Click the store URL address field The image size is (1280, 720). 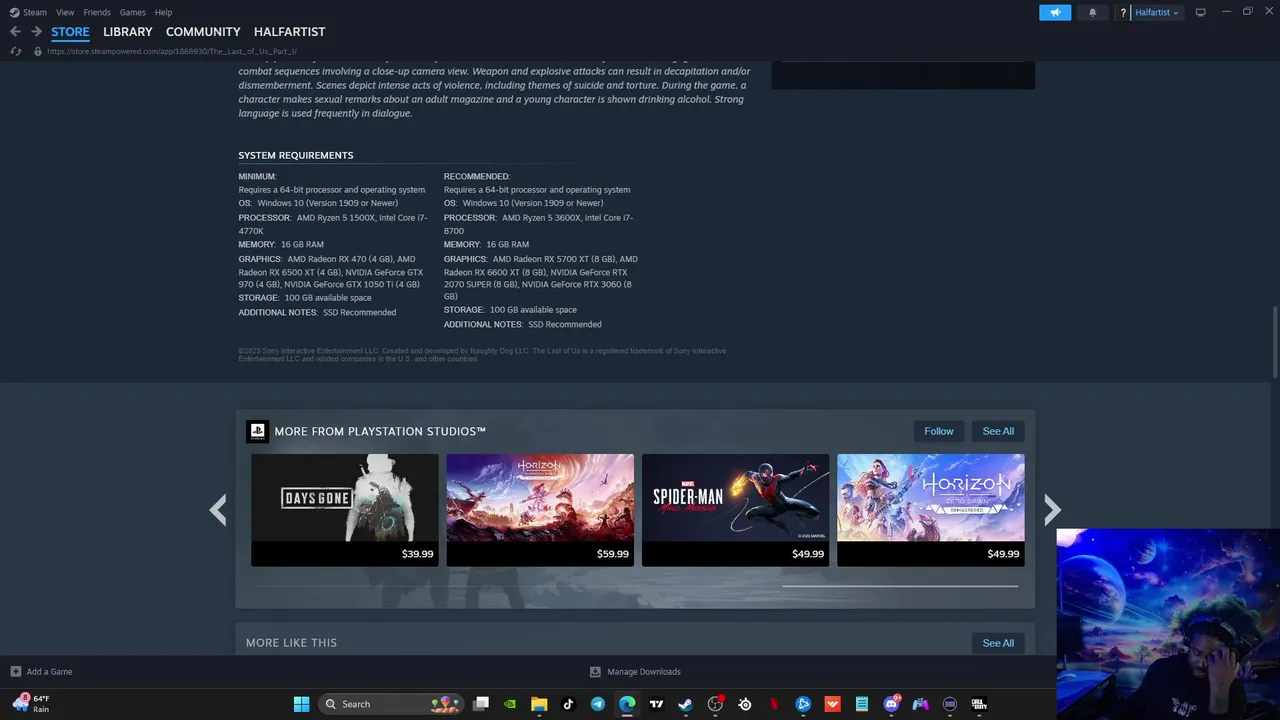172,51
